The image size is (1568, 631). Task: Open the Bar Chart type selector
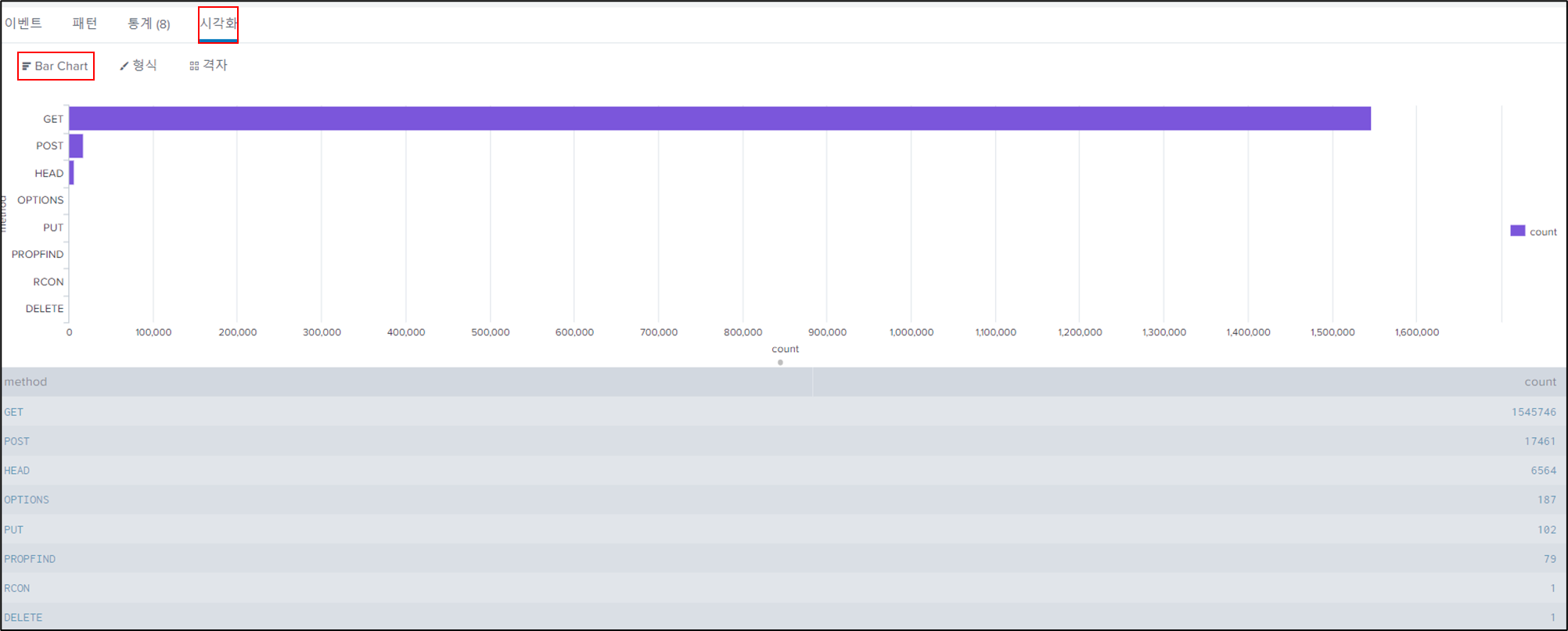[56, 66]
